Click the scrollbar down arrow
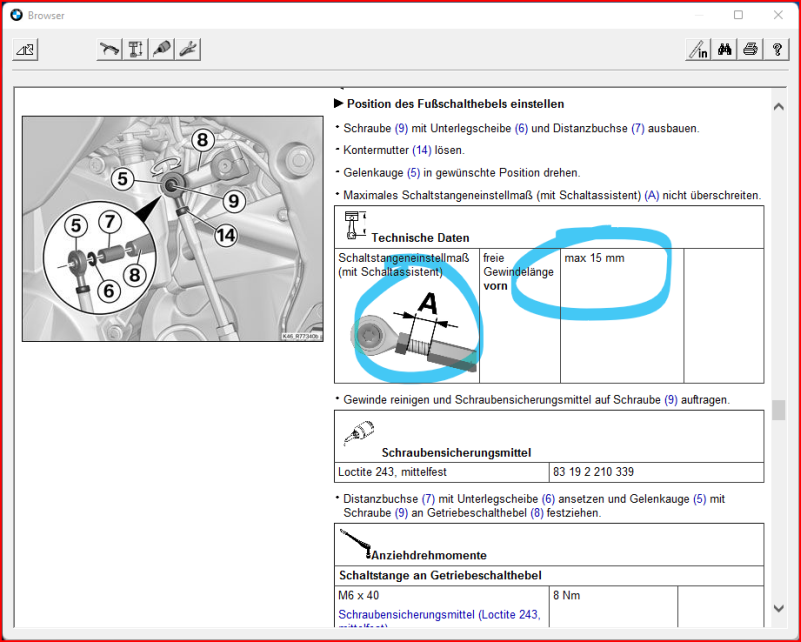 click(778, 607)
